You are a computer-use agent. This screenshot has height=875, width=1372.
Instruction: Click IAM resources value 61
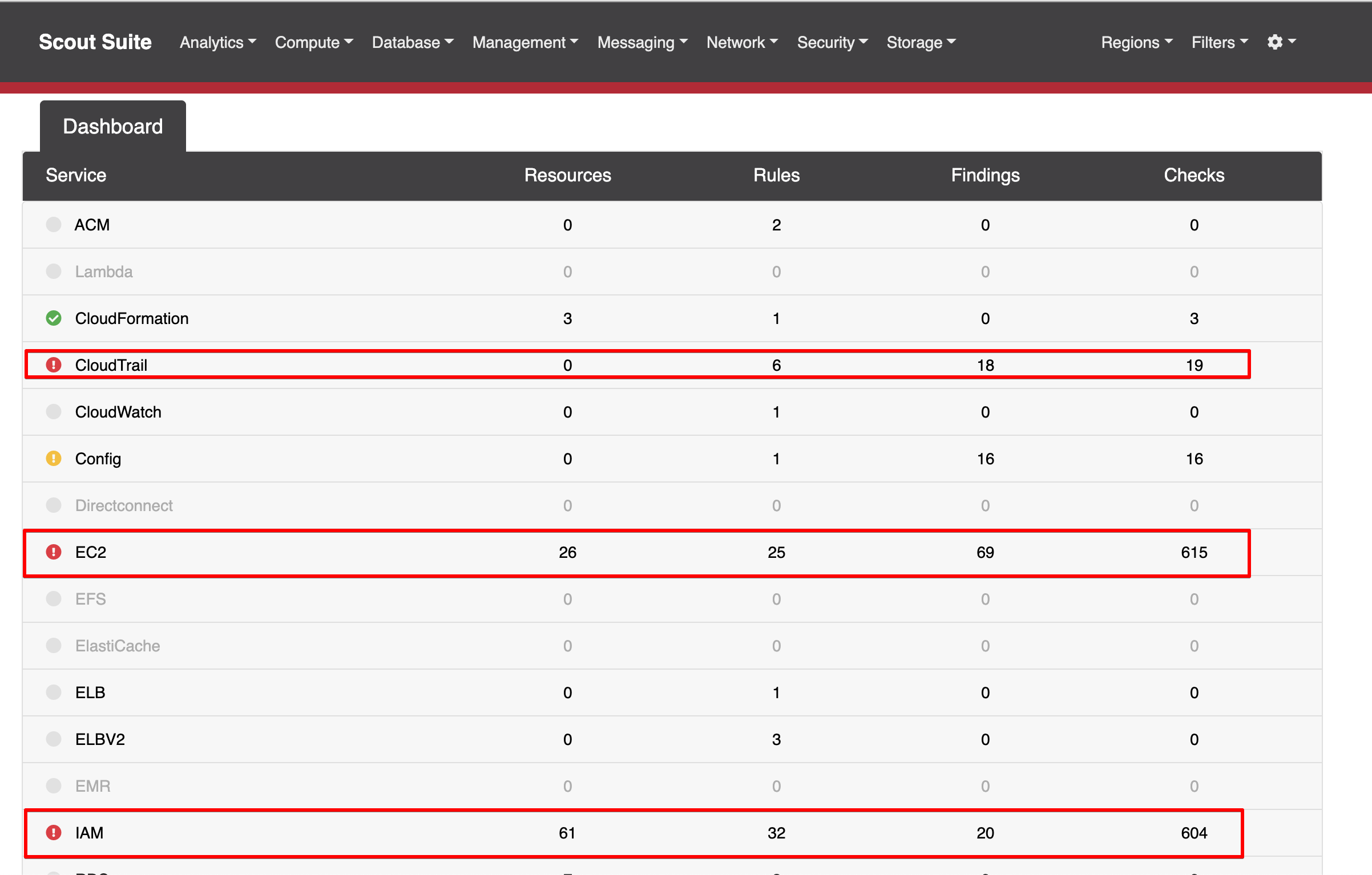[x=567, y=833]
